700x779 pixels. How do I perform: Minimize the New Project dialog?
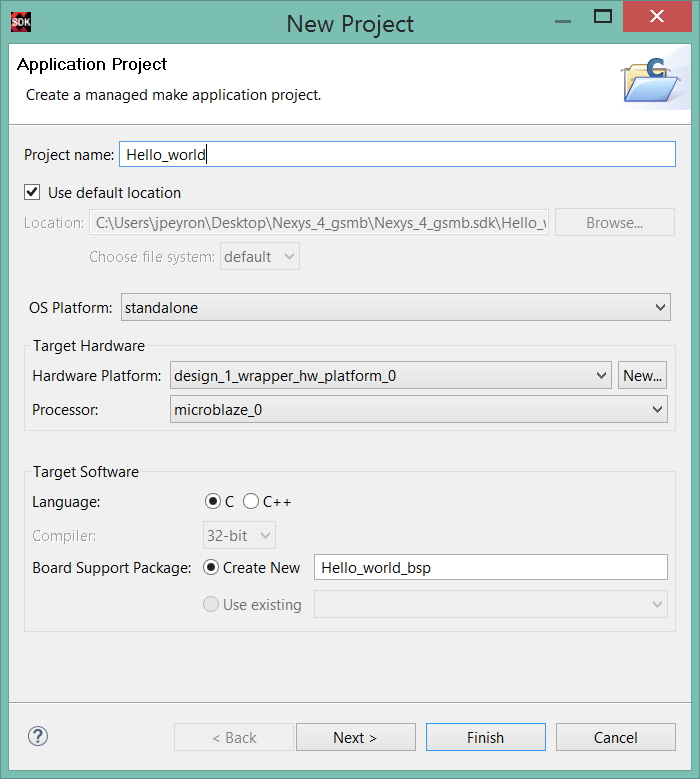562,21
